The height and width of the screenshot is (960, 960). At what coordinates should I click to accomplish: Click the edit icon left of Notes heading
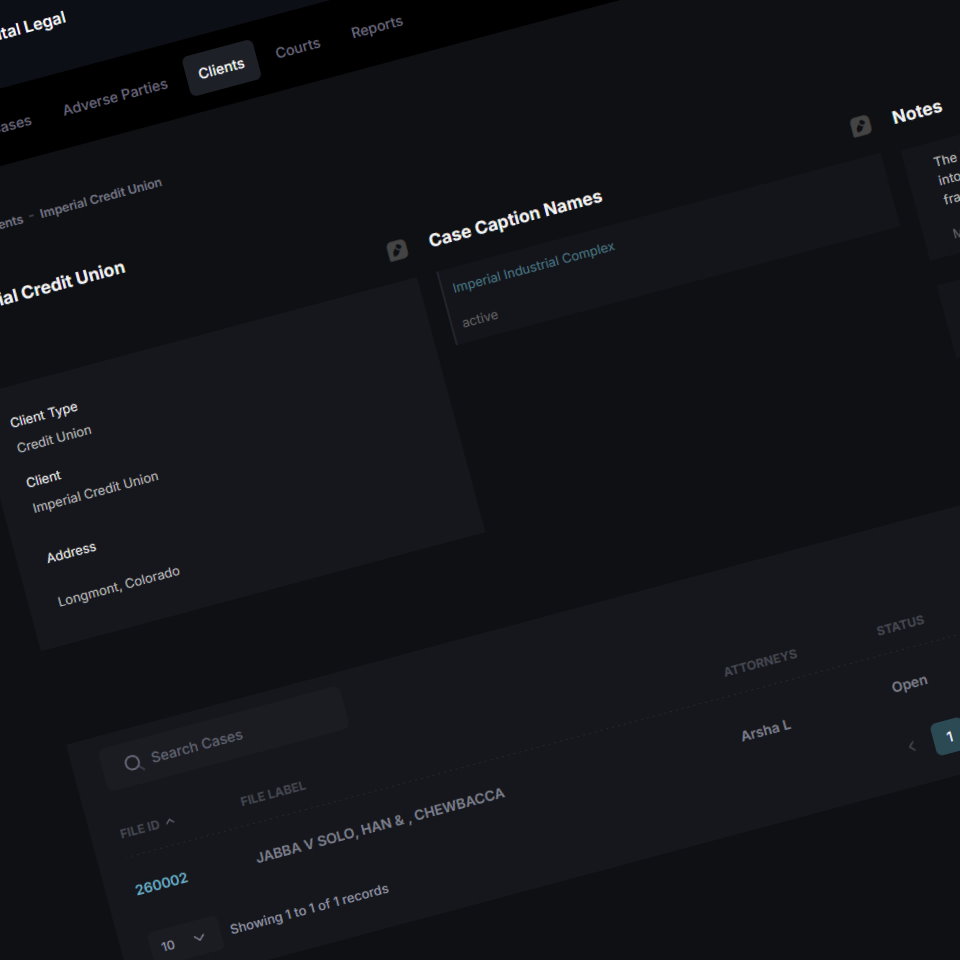(860, 126)
